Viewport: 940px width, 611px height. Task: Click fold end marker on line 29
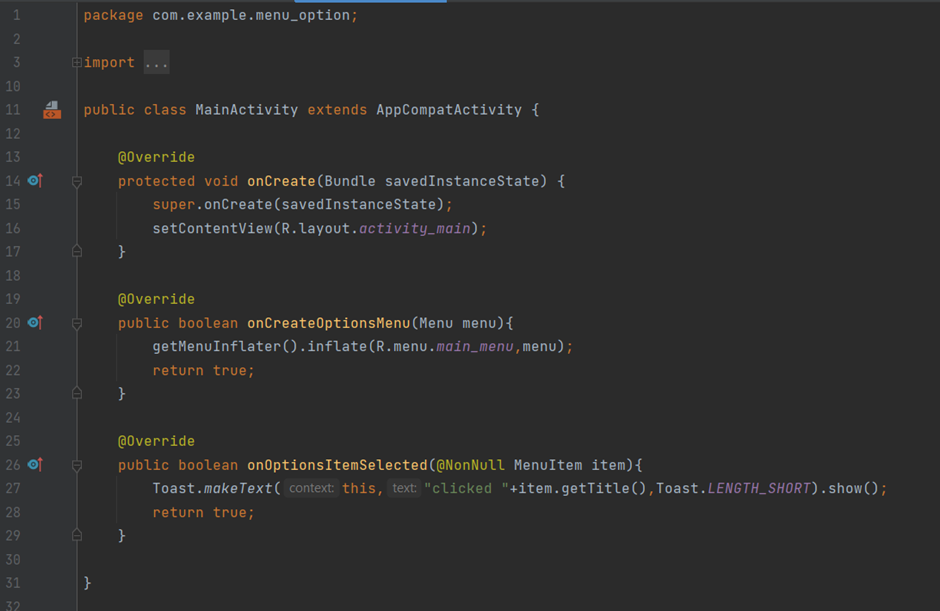pos(77,536)
